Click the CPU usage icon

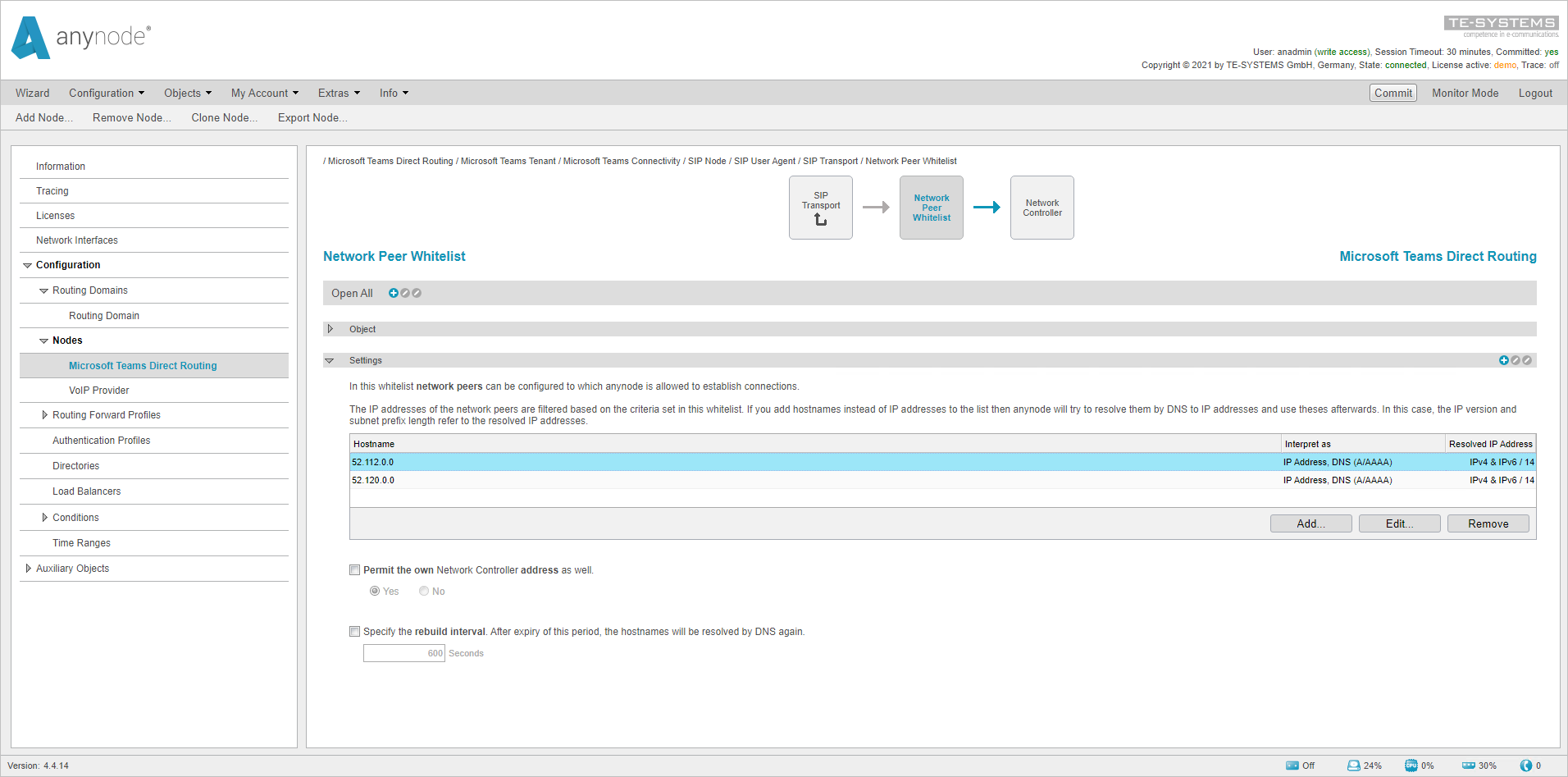(x=1411, y=766)
